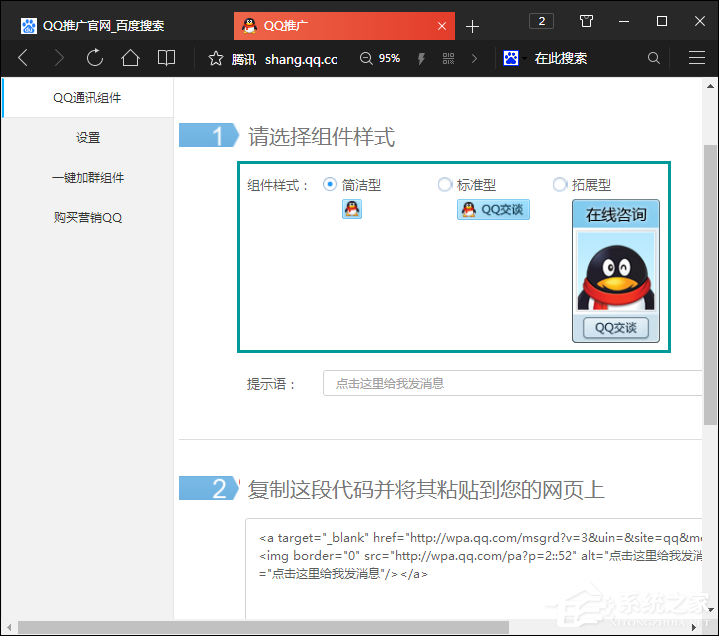Click the scroll left arrow
719x636 pixels.
tap(9, 627)
